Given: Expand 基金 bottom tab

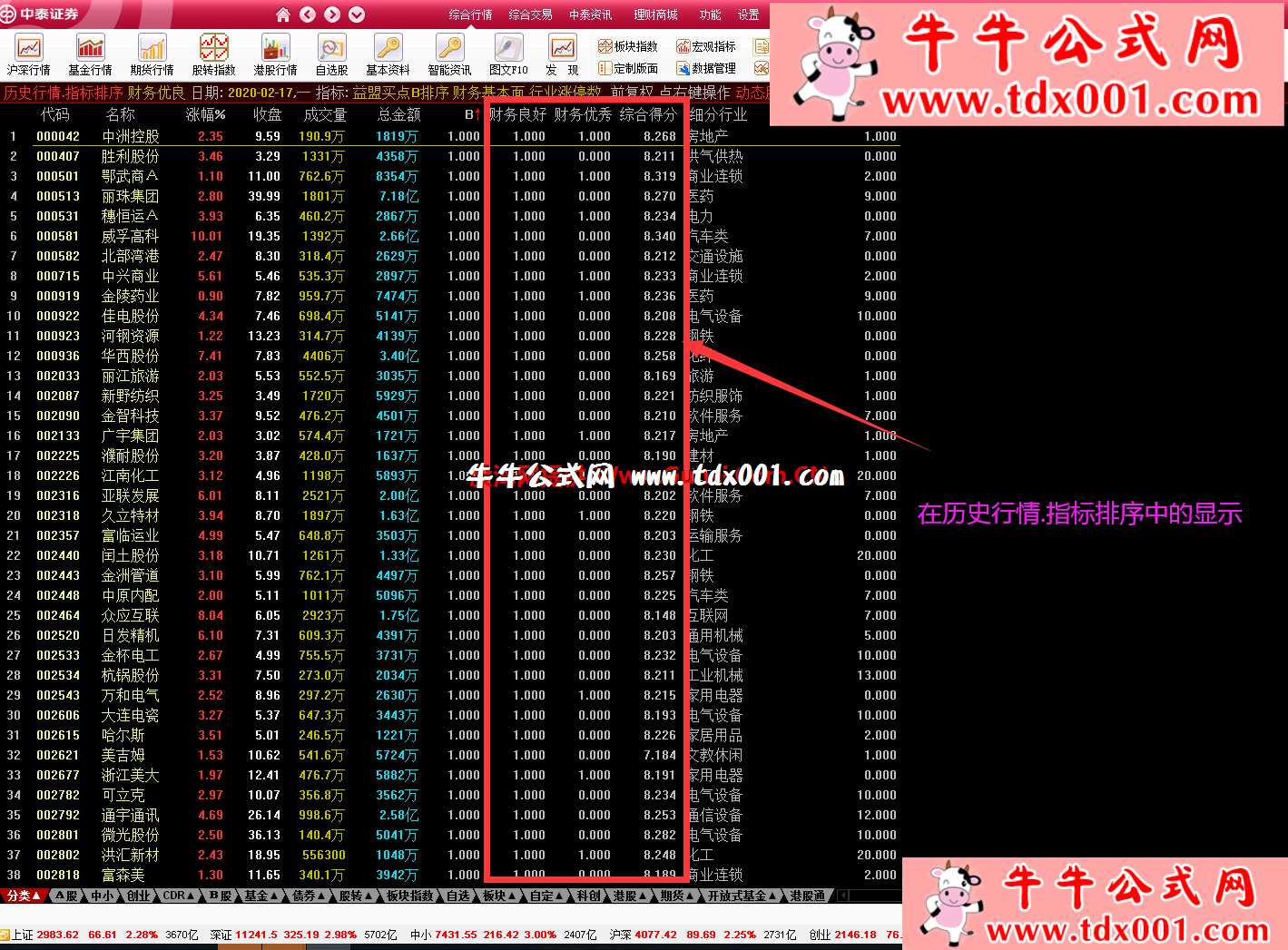Looking at the screenshot, I should tap(261, 896).
